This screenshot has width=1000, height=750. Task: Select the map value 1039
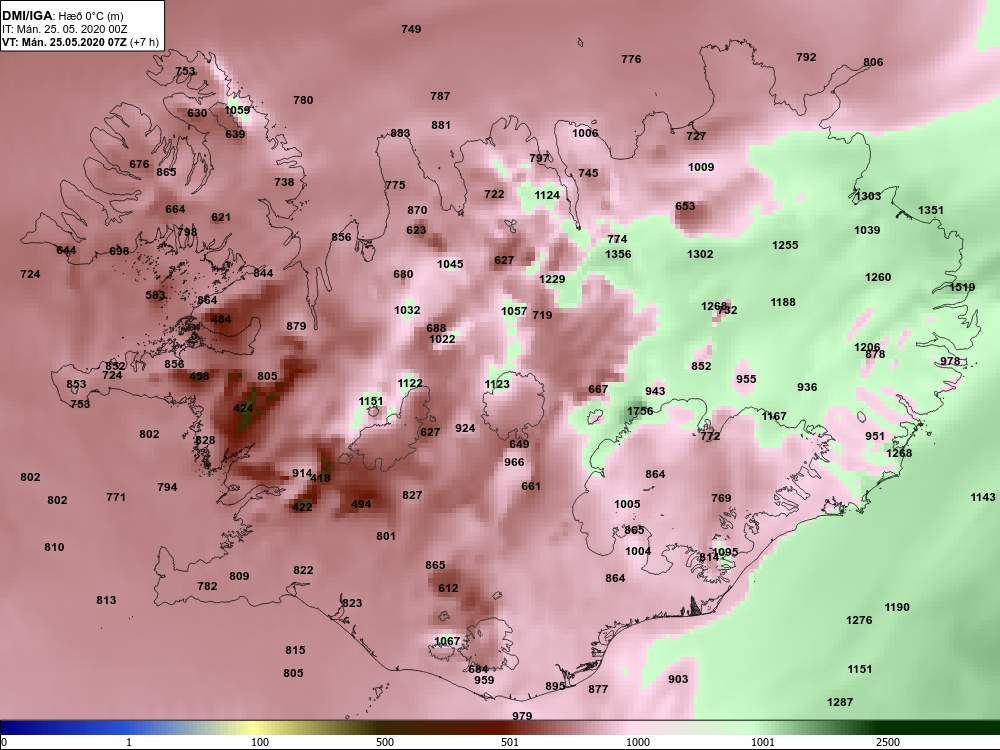click(867, 230)
